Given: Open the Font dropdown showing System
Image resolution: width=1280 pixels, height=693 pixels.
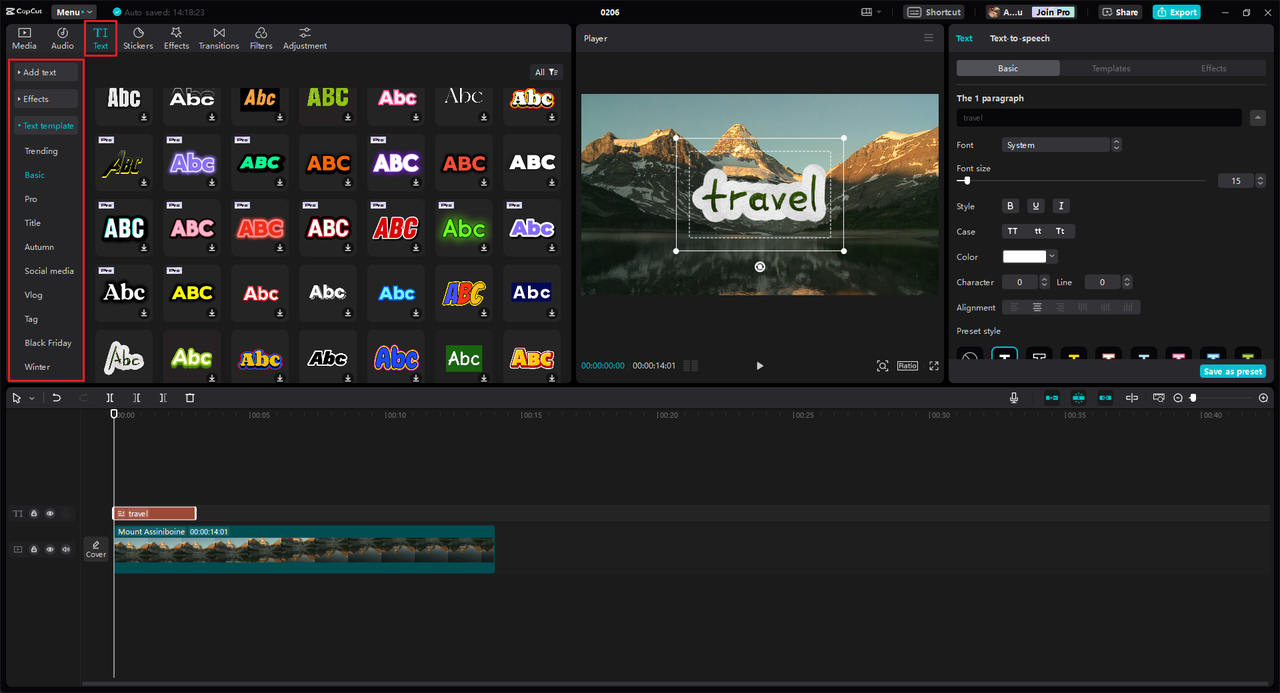Looking at the screenshot, I should [1062, 145].
